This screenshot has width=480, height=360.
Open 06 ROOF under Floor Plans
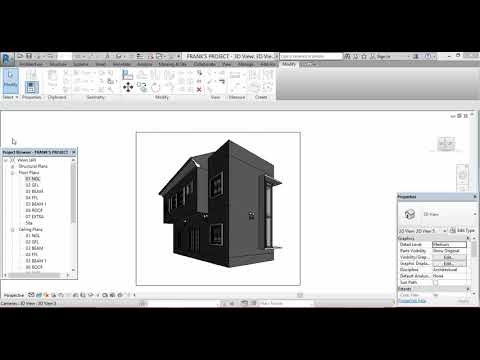coord(34,211)
